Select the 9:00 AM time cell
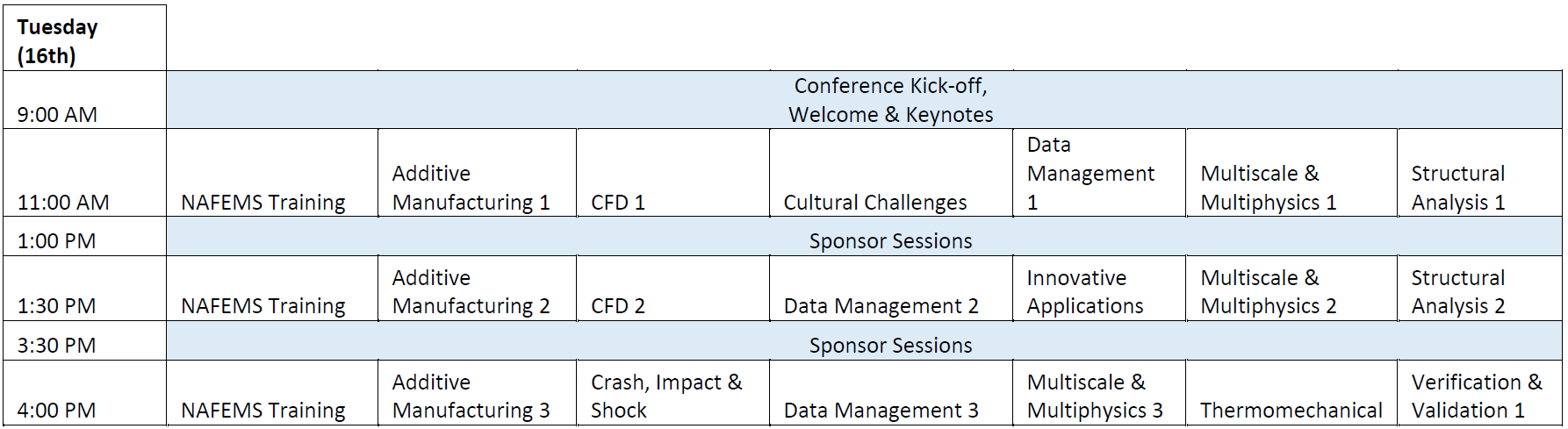The width and height of the screenshot is (1568, 429). point(85,100)
